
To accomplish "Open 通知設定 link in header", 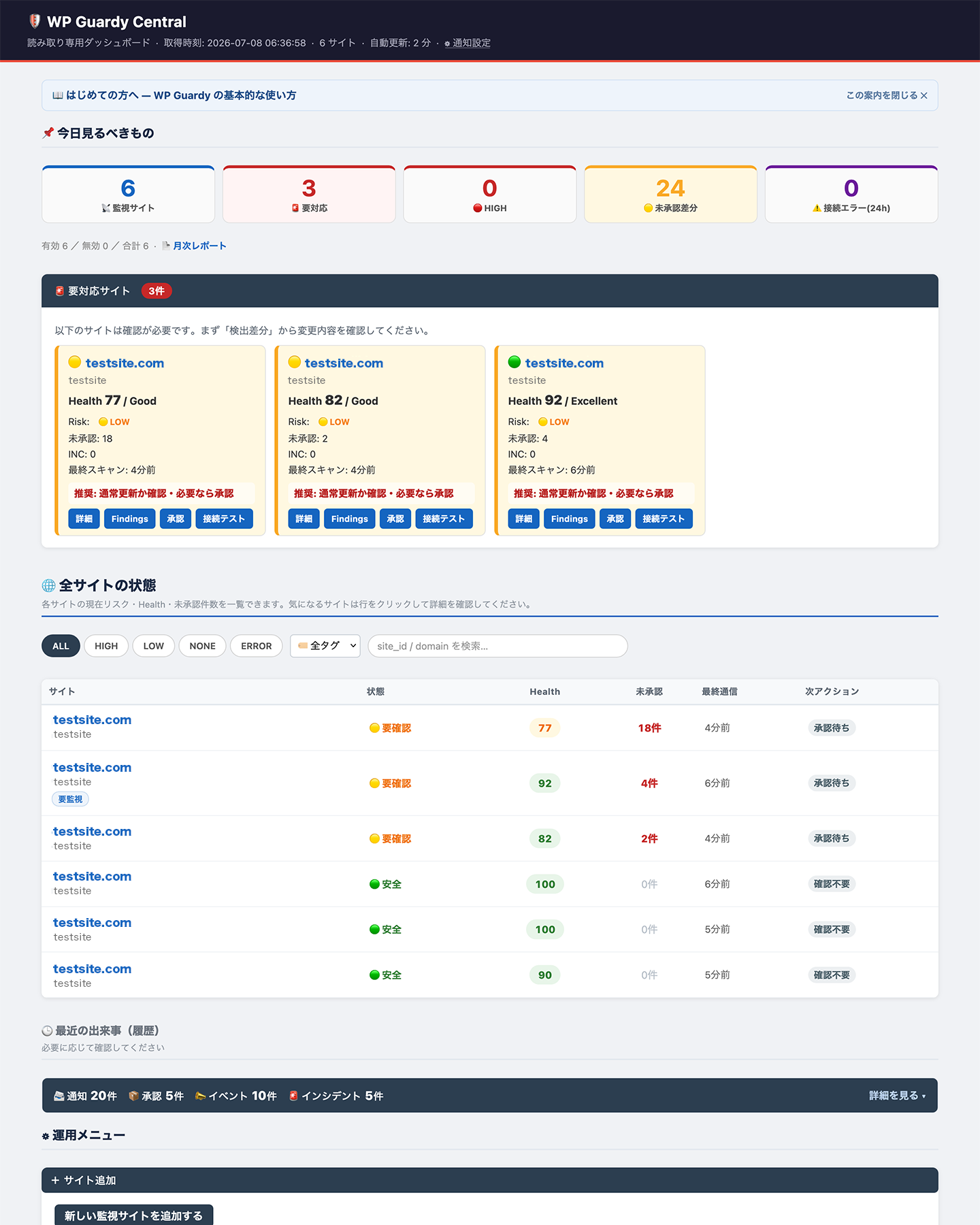I will [468, 43].
